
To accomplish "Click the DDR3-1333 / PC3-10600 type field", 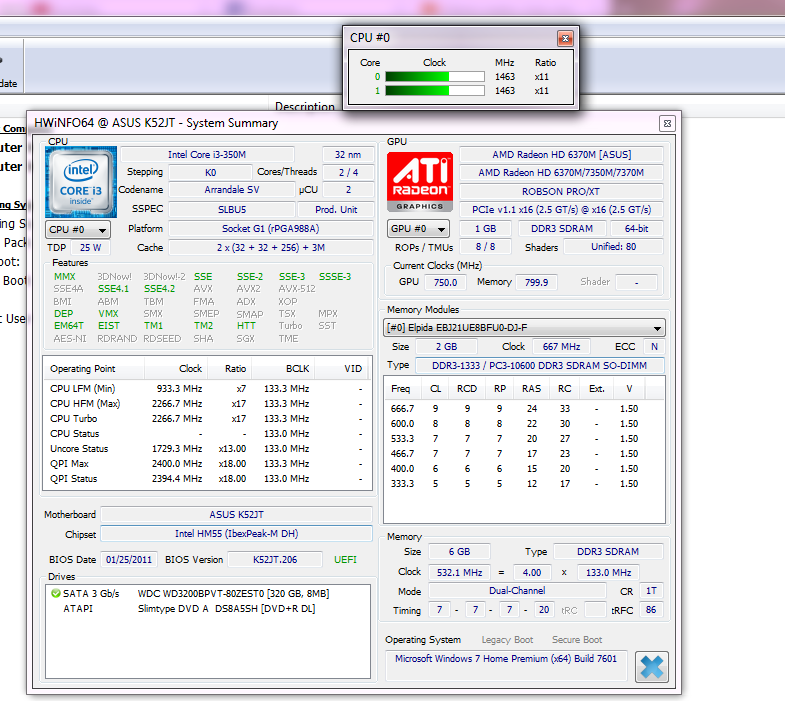I will (540, 366).
